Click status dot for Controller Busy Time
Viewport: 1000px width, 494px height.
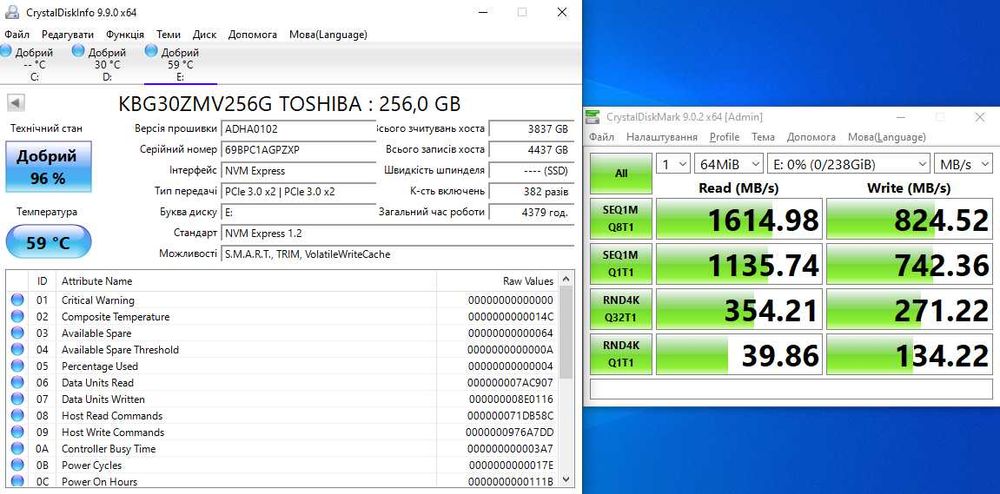[17, 448]
